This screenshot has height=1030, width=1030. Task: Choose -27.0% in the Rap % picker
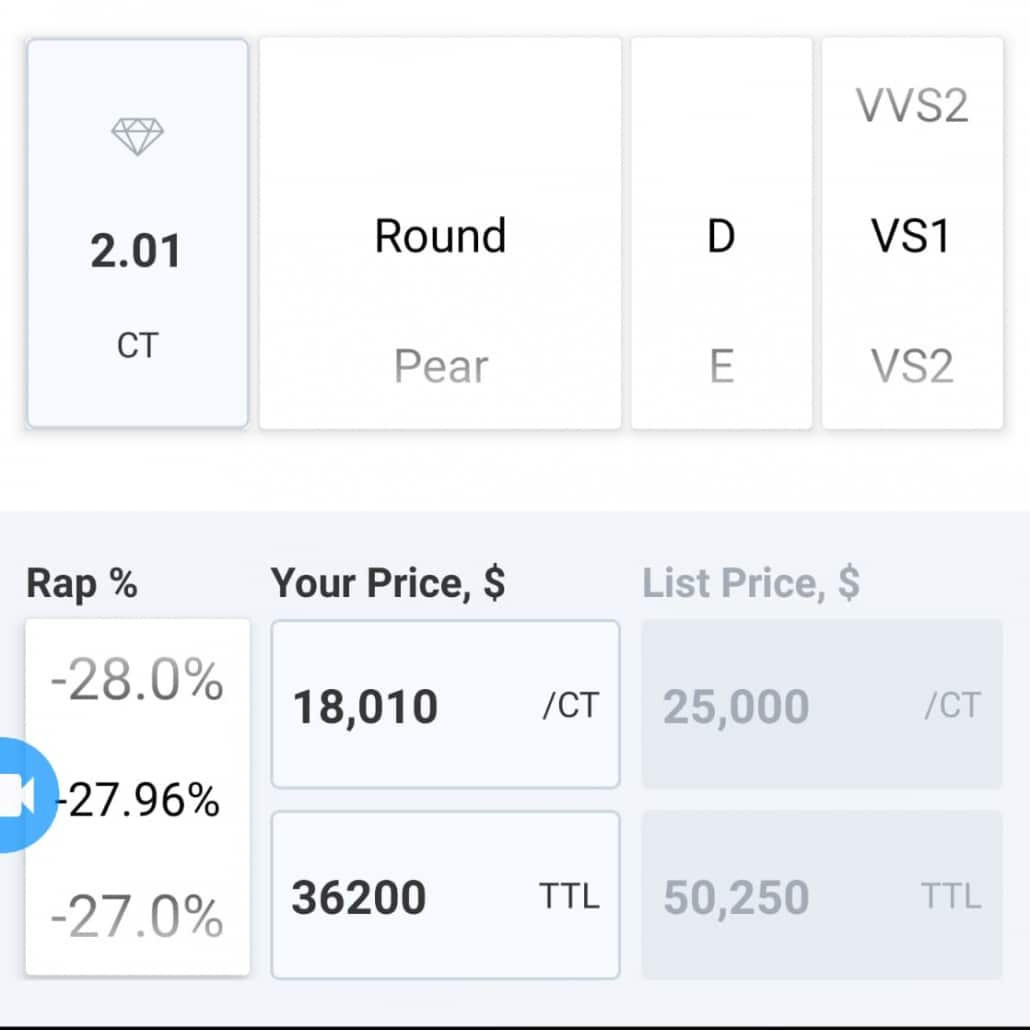(137, 916)
